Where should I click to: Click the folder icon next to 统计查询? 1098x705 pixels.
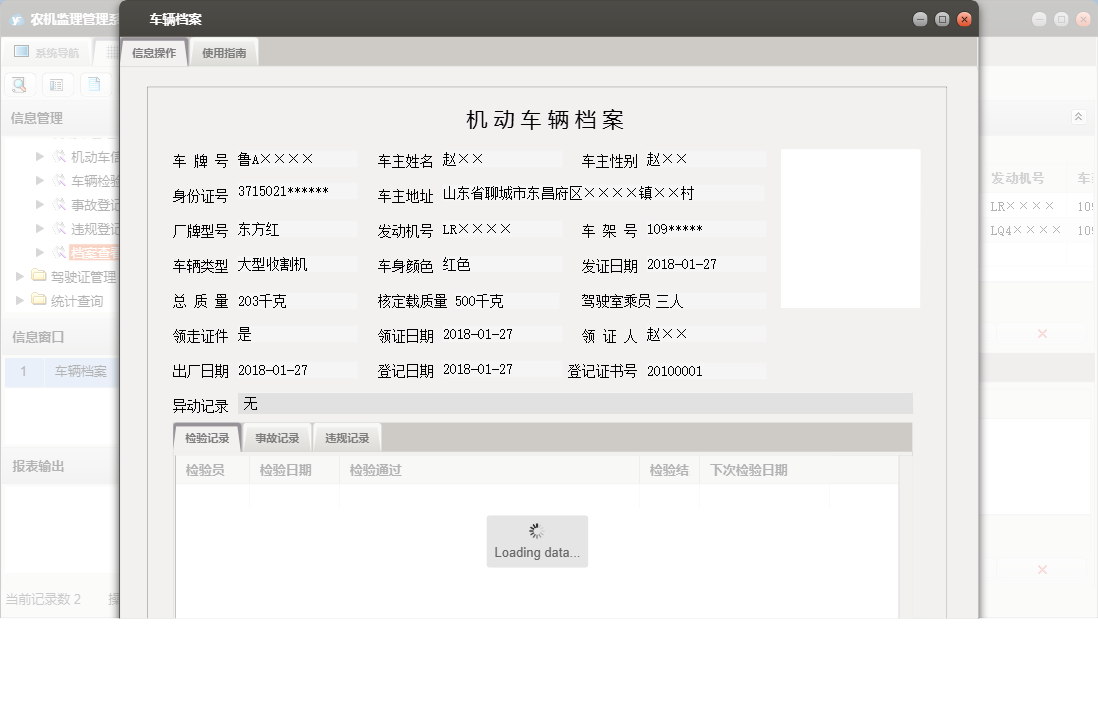tap(38, 299)
